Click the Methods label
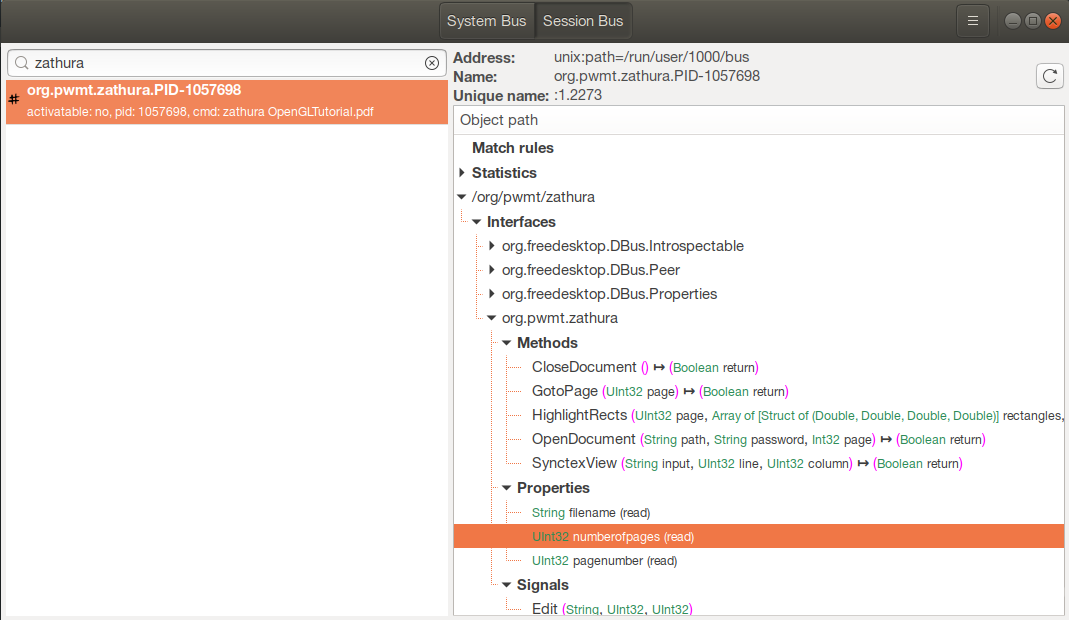 [x=547, y=342]
